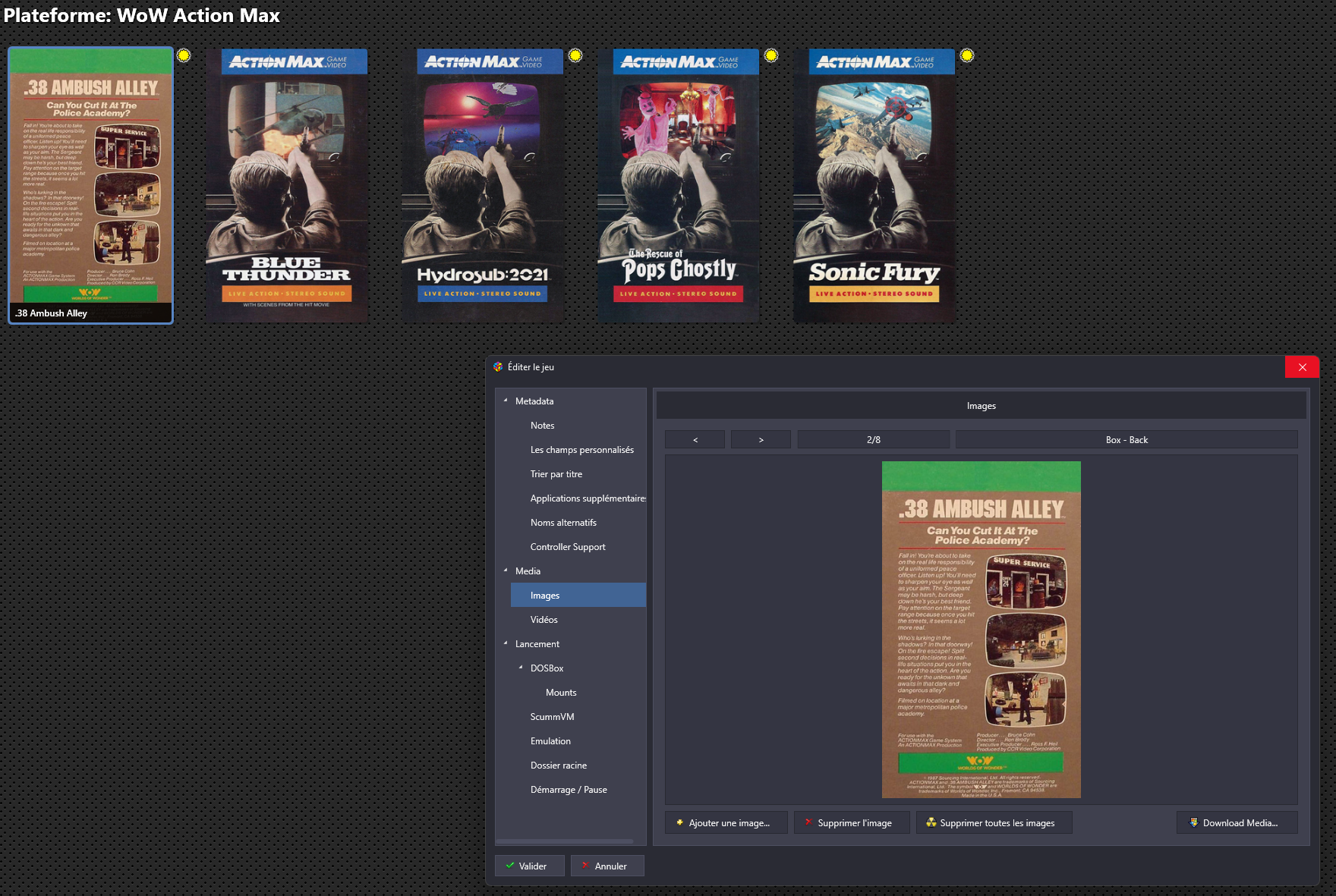Viewport: 1336px width, 896px height.
Task: Select Dossier racine in the tree
Action: [558, 766]
